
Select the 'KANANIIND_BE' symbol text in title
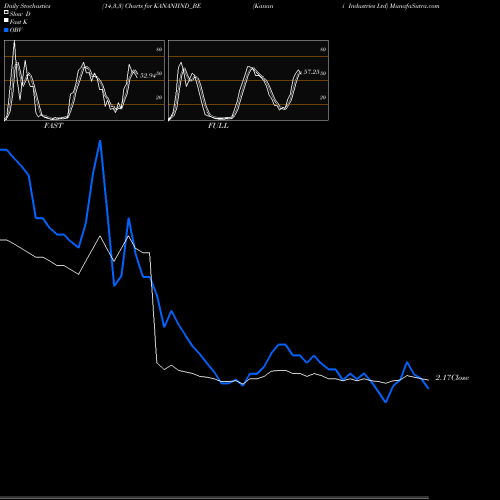[x=177, y=6]
